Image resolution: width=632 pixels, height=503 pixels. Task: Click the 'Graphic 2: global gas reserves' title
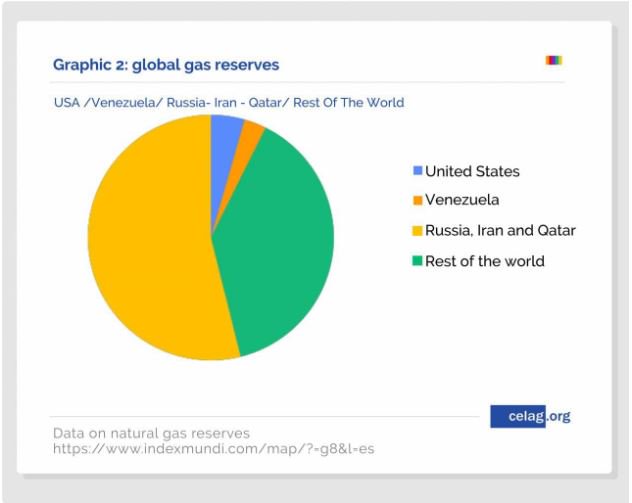tap(166, 65)
